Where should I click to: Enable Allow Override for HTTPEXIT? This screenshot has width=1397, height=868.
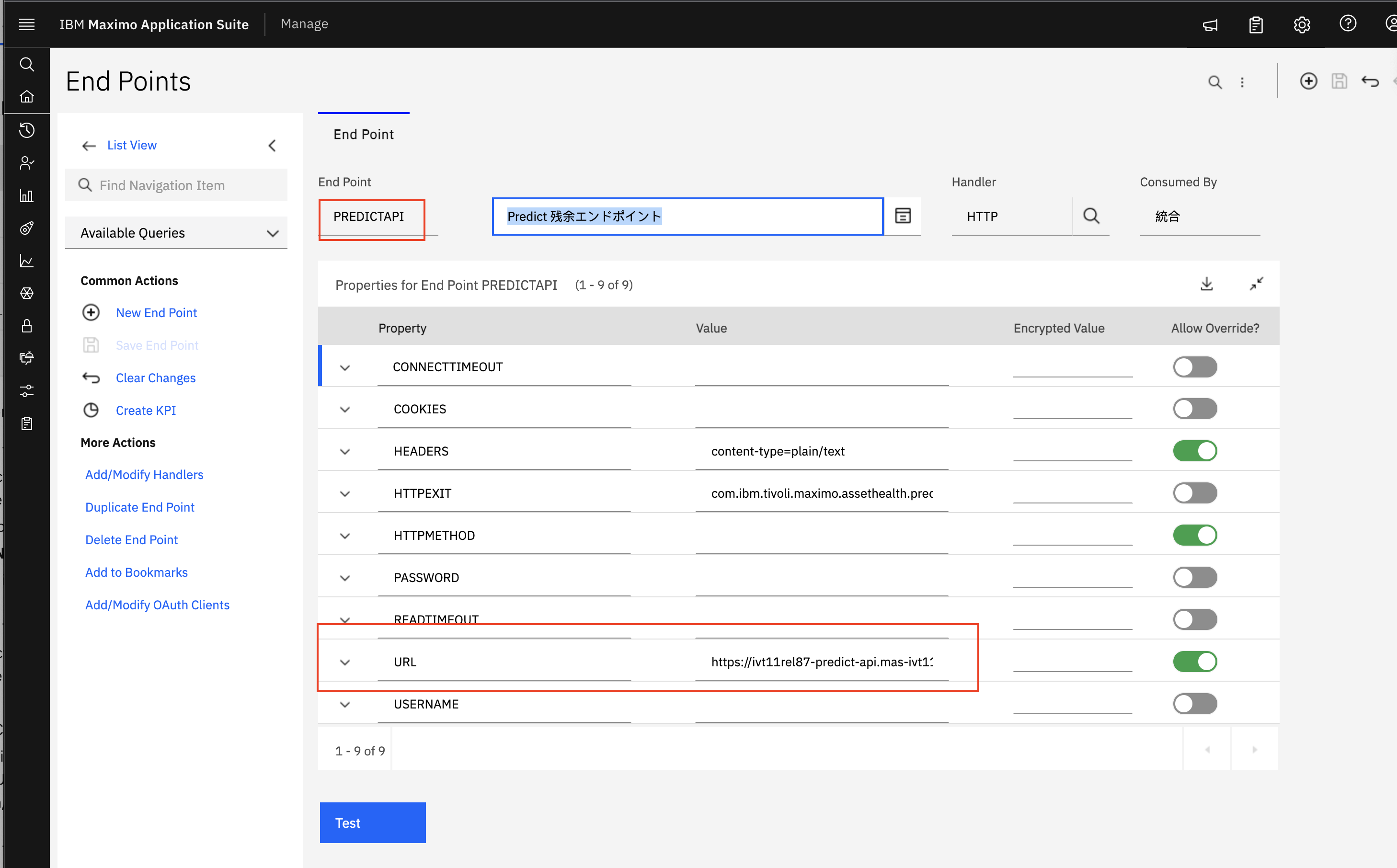(1195, 492)
